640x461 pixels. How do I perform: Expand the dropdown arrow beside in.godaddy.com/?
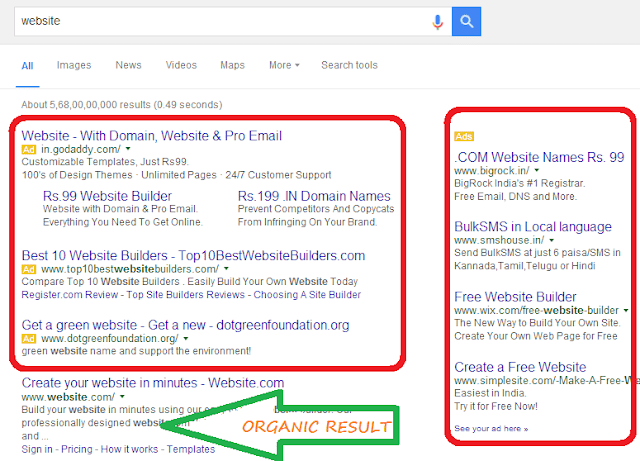[x=128, y=149]
